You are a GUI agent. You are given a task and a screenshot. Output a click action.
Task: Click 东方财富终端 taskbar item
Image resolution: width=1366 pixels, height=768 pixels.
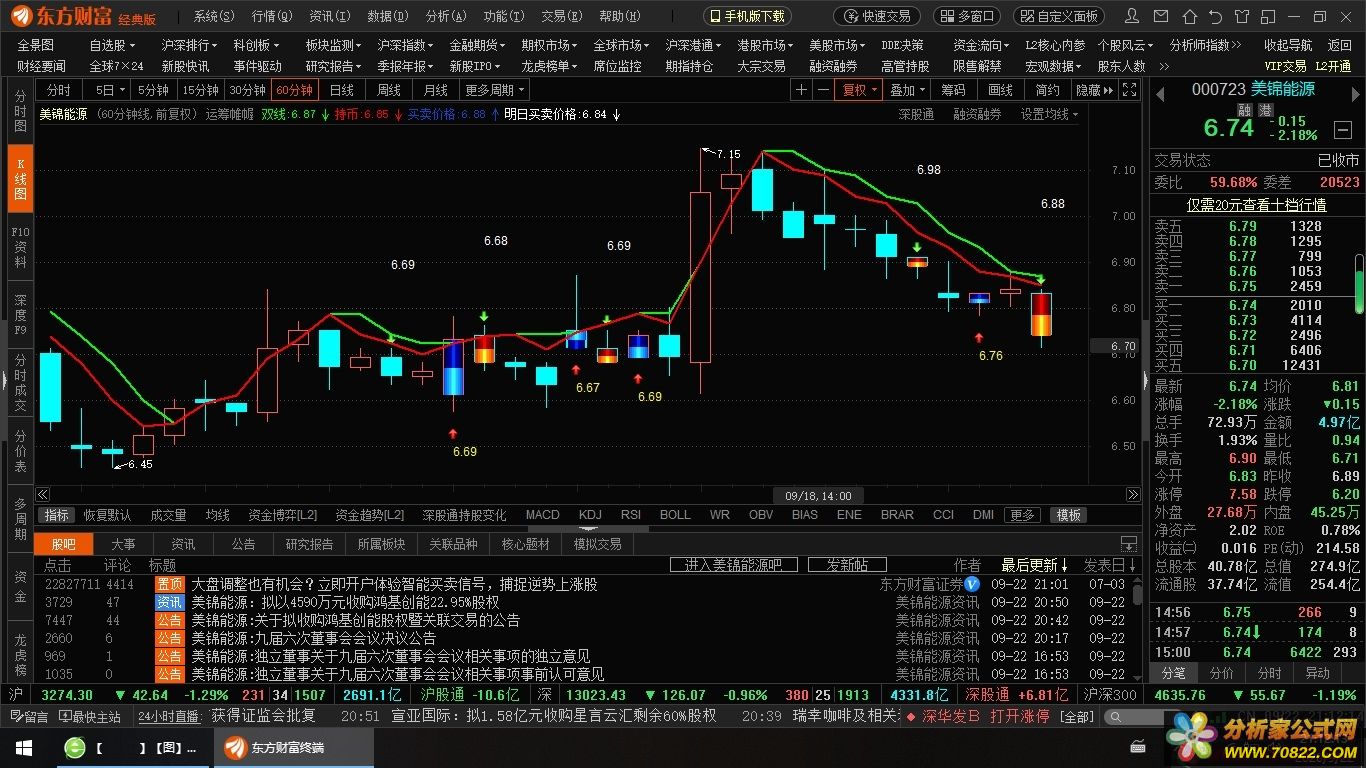click(295, 747)
